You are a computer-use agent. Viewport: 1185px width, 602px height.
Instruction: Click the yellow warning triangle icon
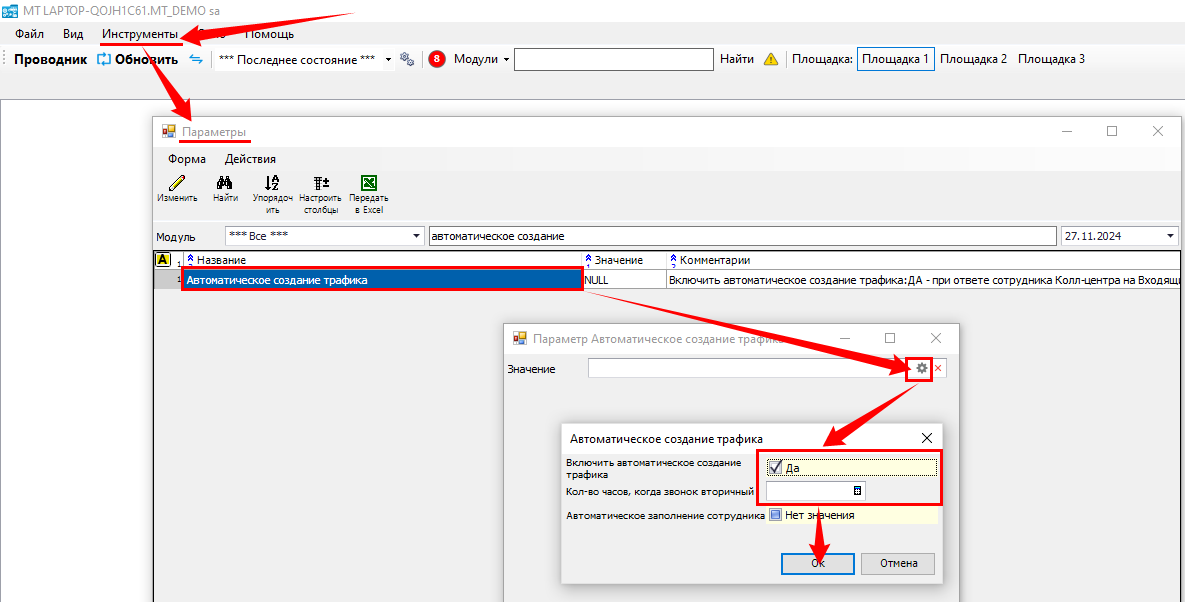[x=771, y=59]
